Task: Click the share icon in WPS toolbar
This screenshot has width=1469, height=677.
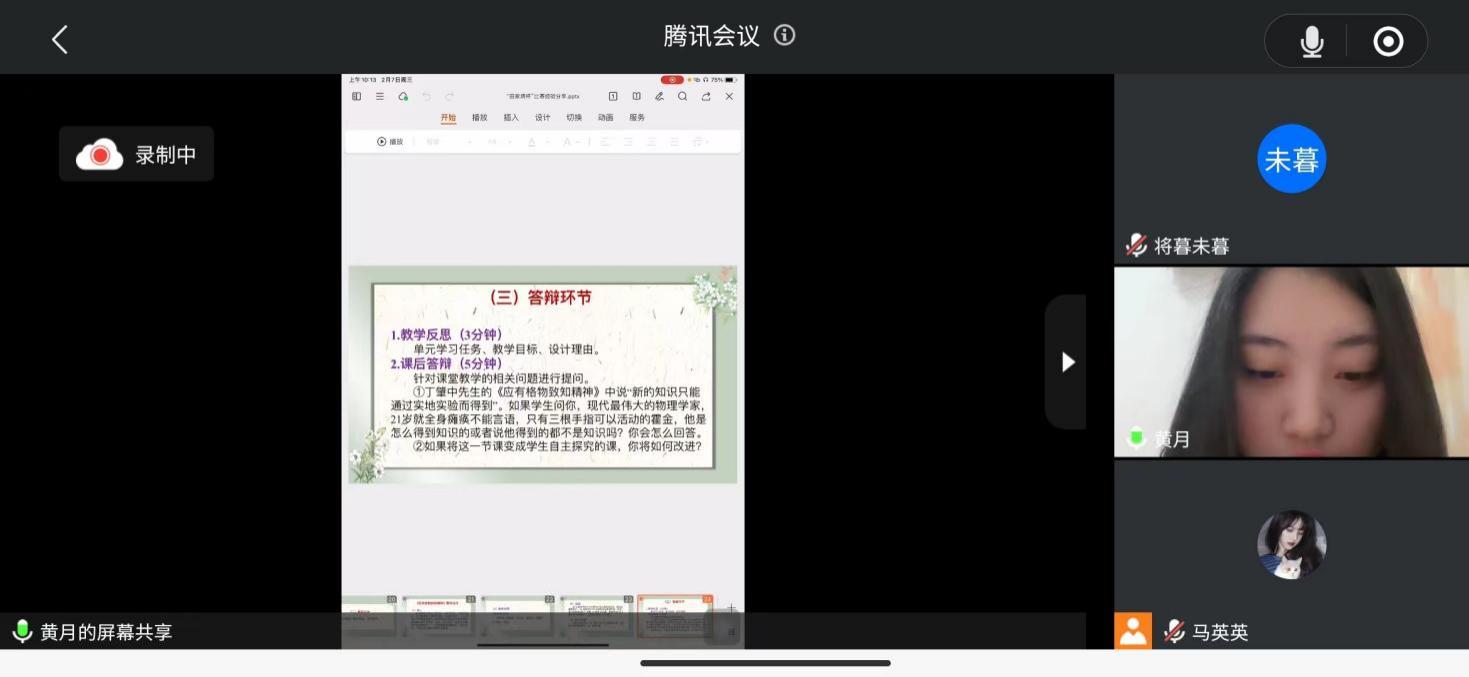Action: pos(706,97)
